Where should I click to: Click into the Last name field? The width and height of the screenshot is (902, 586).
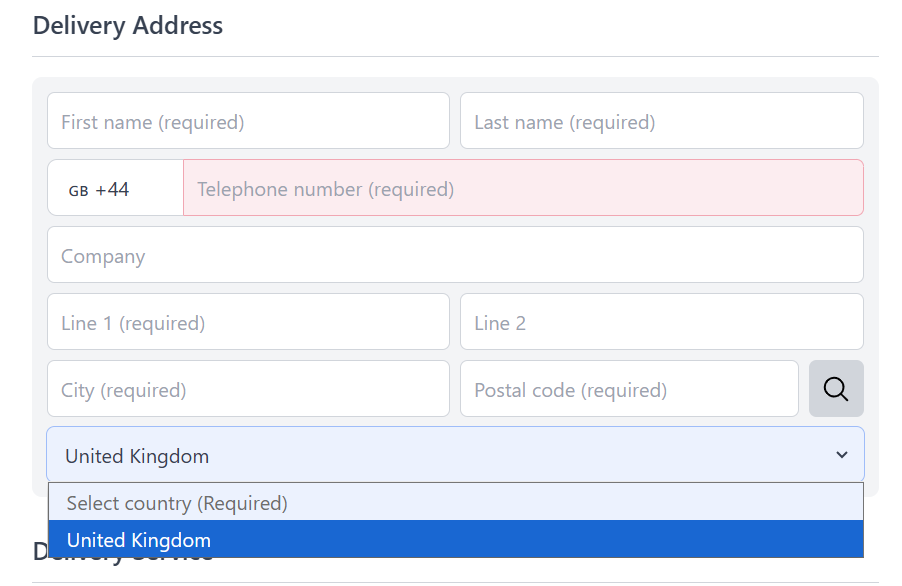tap(661, 122)
